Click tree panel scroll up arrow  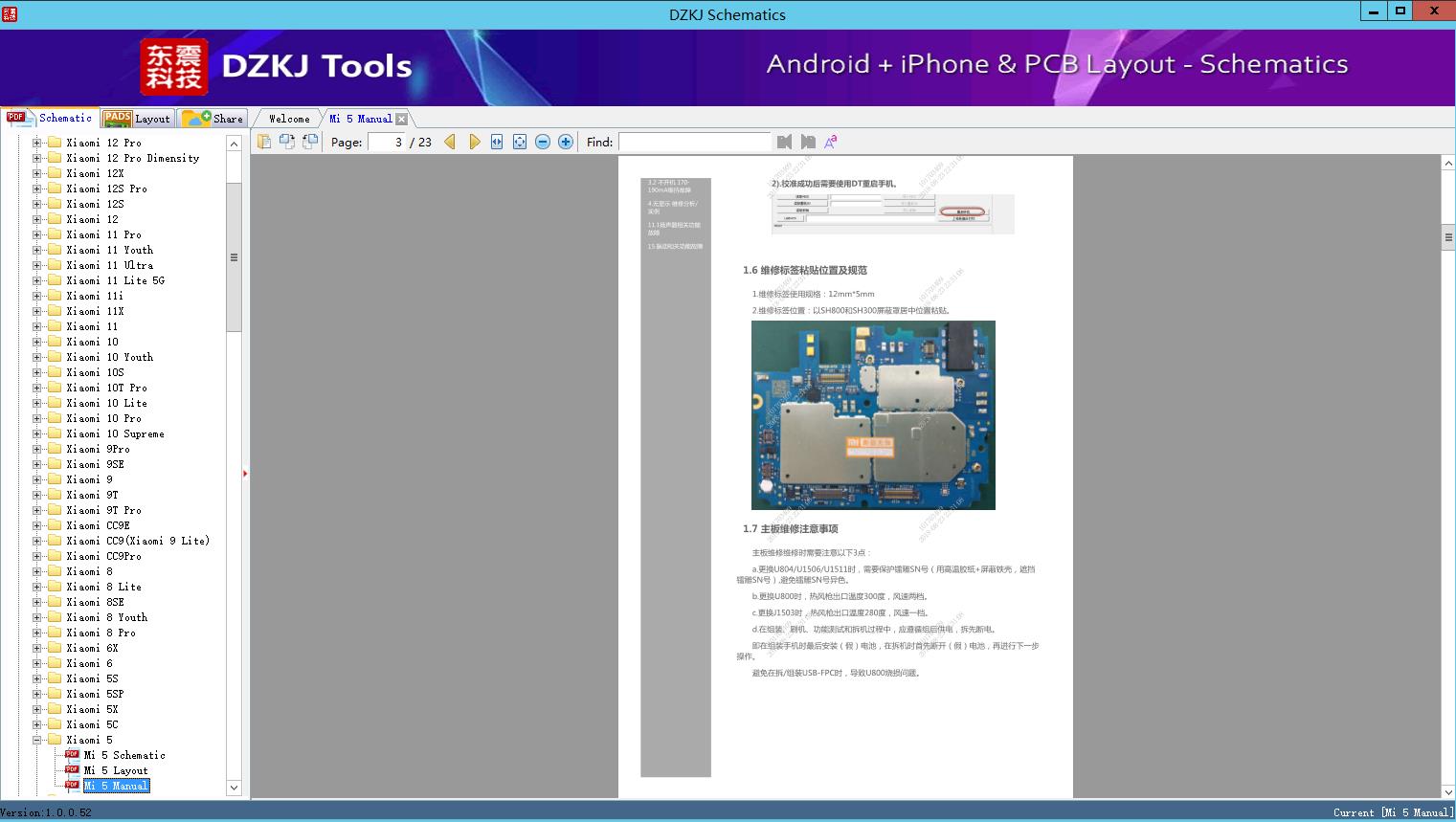(234, 144)
